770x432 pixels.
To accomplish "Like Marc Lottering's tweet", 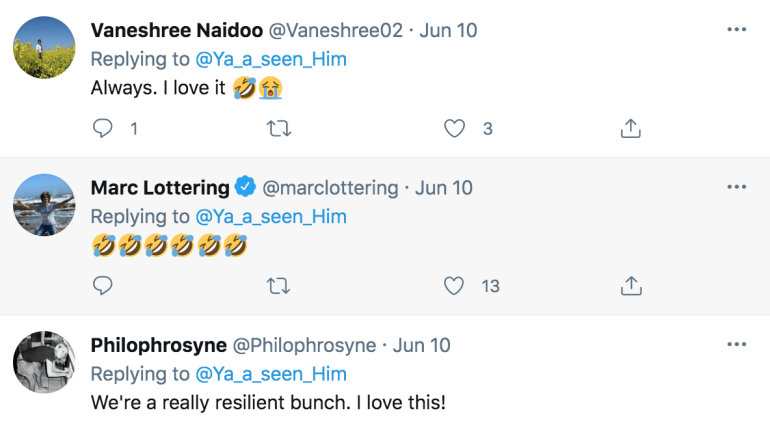I will 454,286.
